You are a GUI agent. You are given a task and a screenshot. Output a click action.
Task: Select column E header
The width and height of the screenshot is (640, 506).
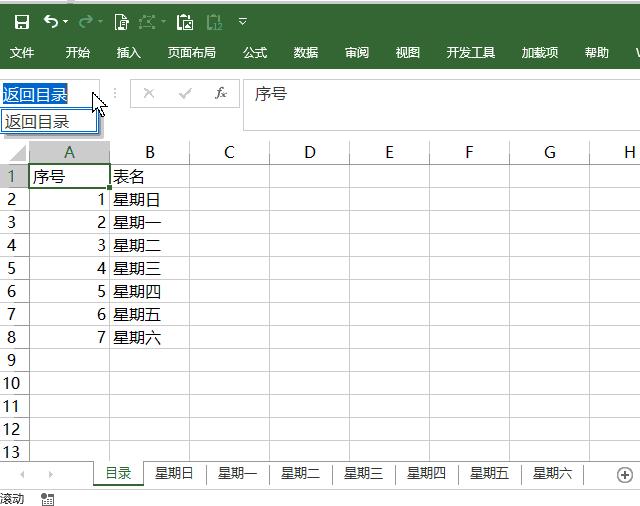point(389,152)
